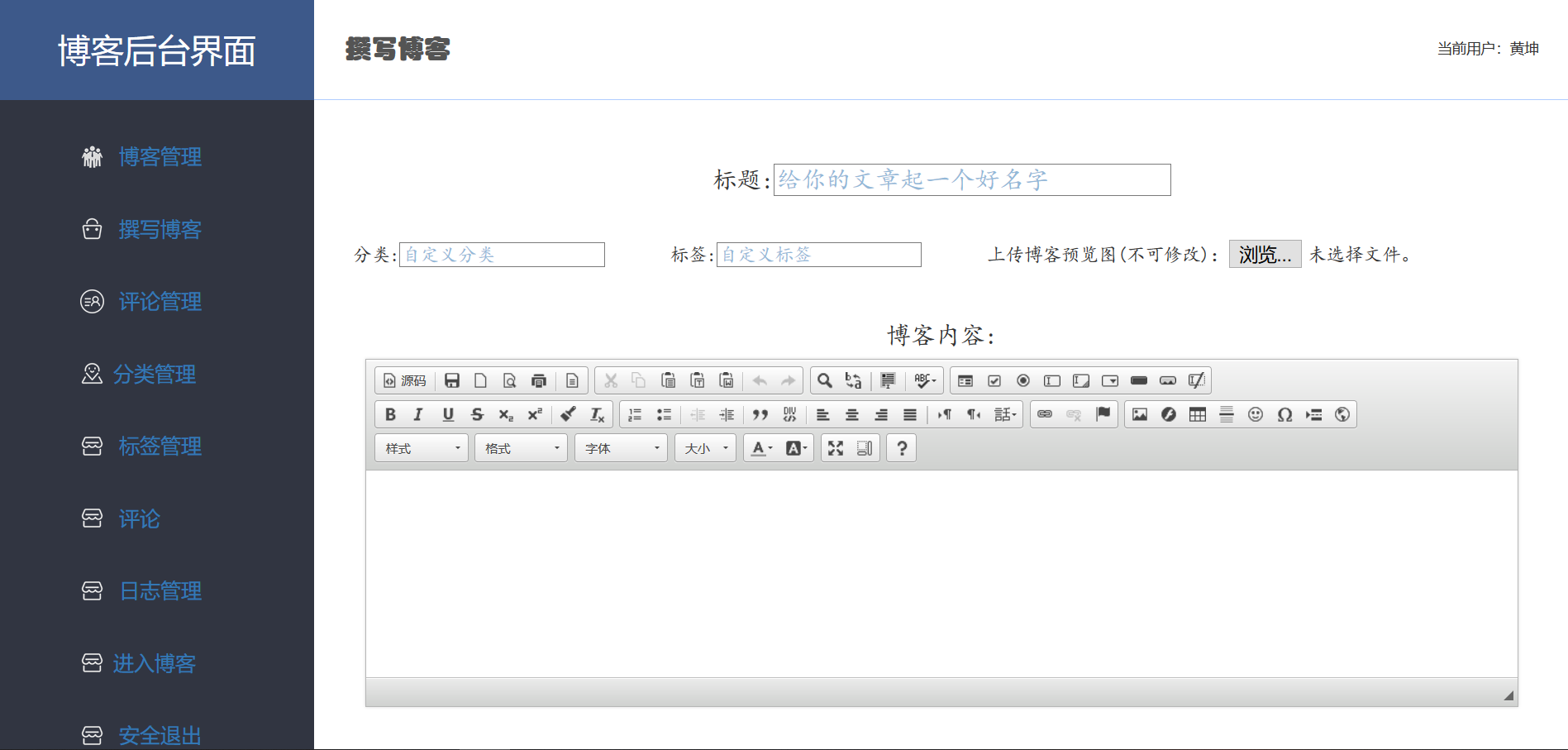Screen dimensions: 1568x750
Task: Switch to source code view with 源码
Action: point(405,380)
